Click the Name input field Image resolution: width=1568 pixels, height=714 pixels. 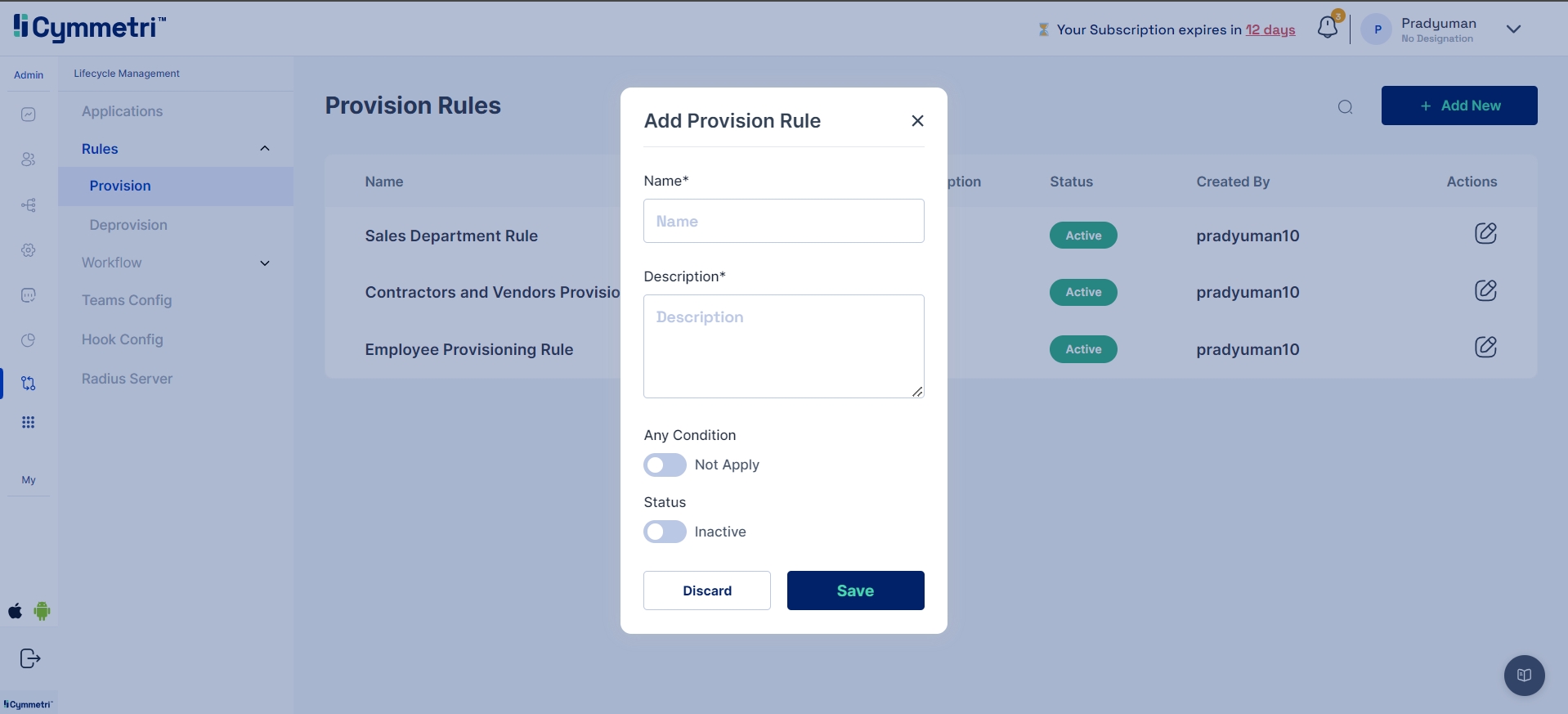(783, 221)
